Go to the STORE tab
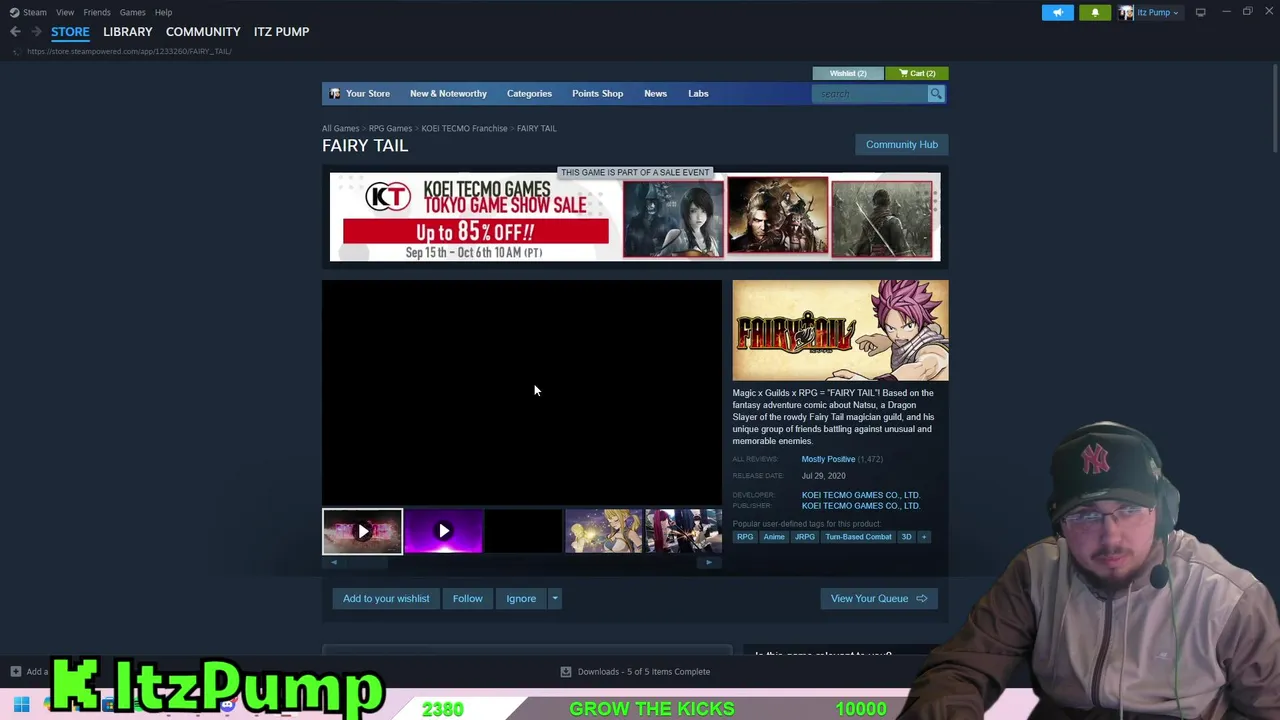Viewport: 1280px width, 720px height. tap(70, 32)
